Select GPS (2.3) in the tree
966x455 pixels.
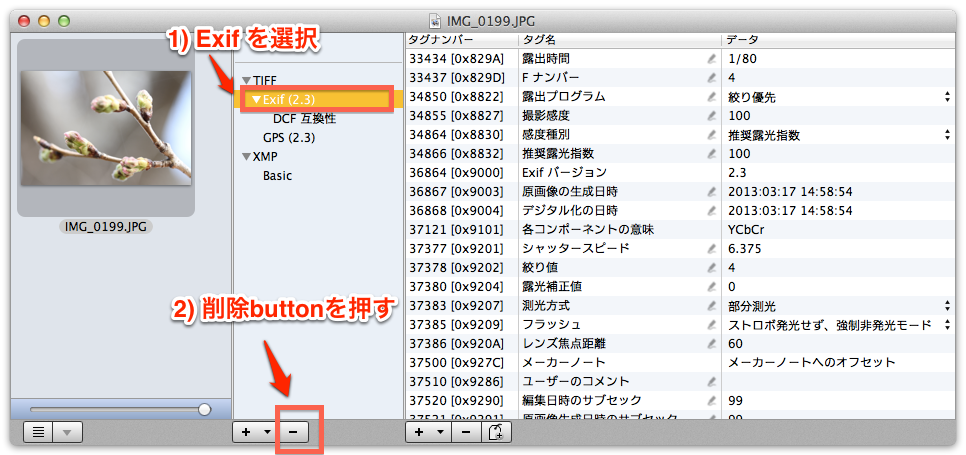pos(289,138)
